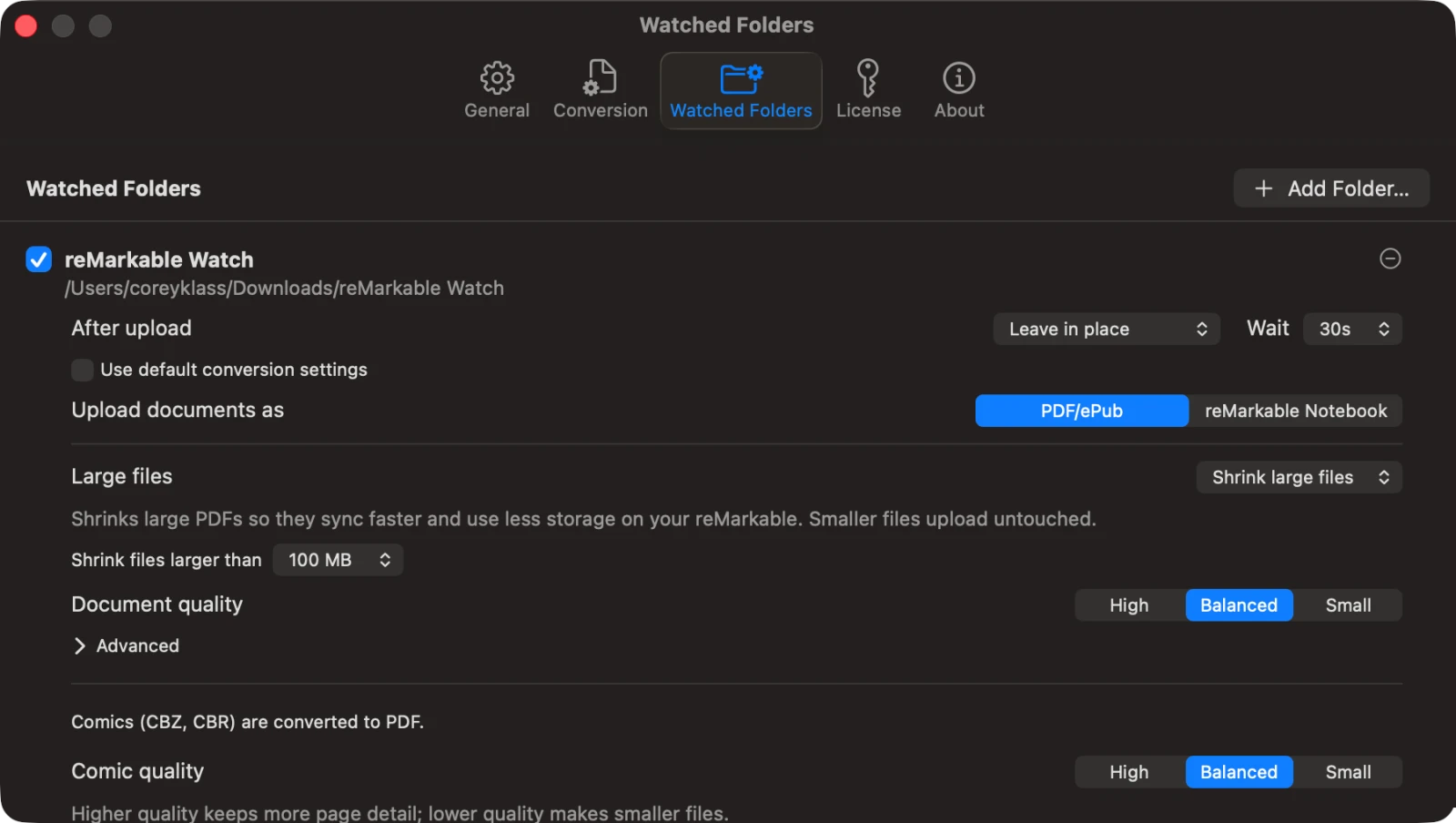Switch to the General tab label

[497, 110]
